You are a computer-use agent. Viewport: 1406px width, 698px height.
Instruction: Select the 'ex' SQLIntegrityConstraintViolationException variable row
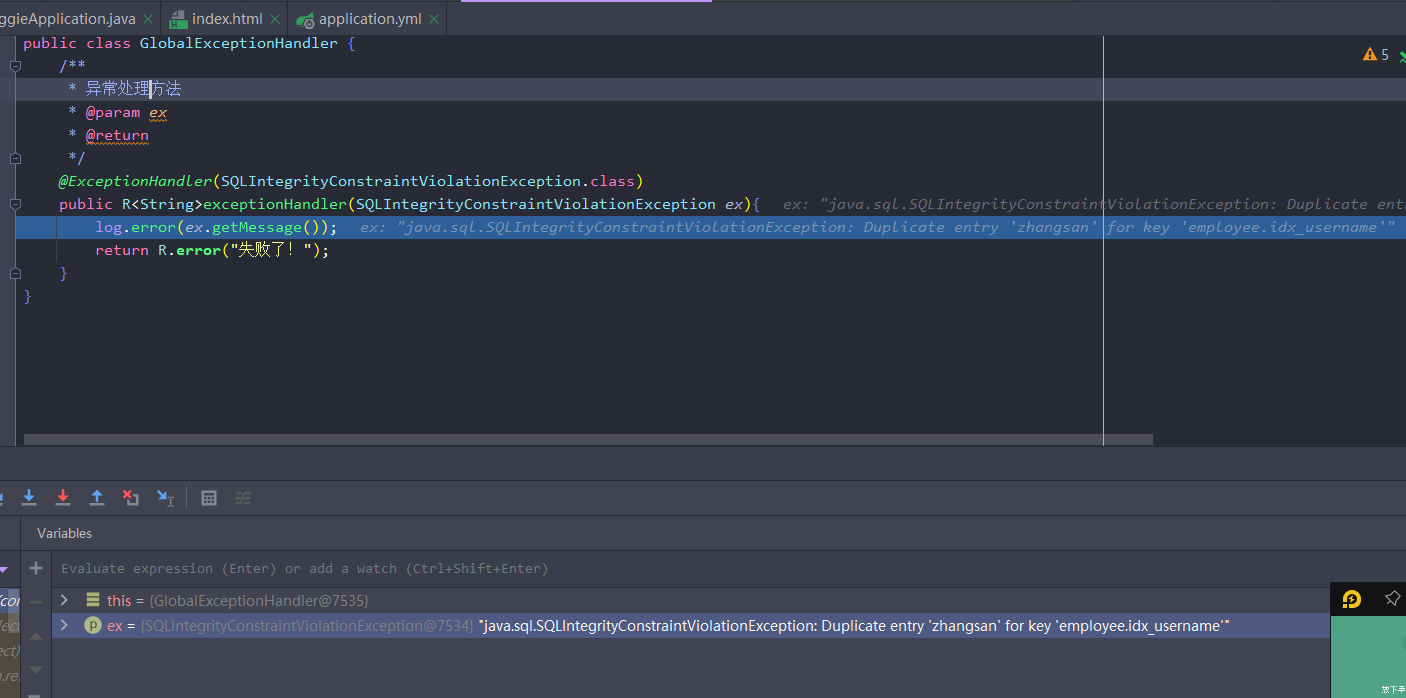(690, 625)
